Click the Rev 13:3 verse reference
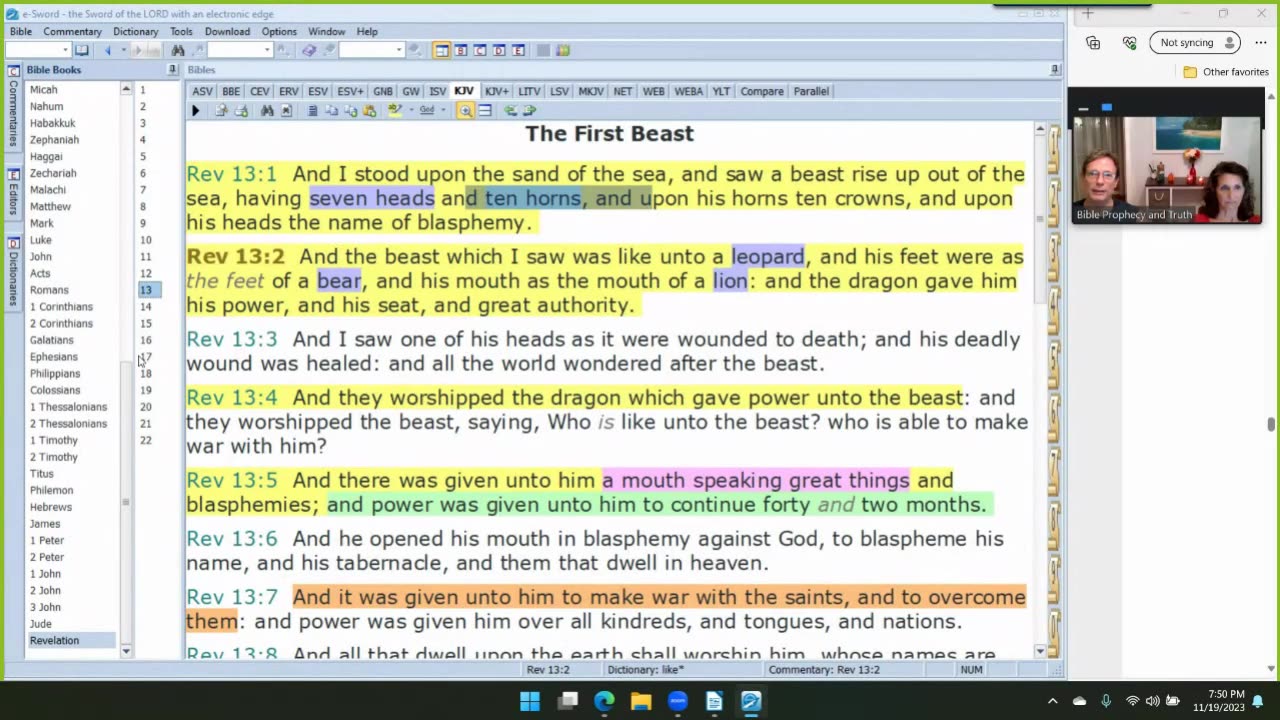 point(232,339)
